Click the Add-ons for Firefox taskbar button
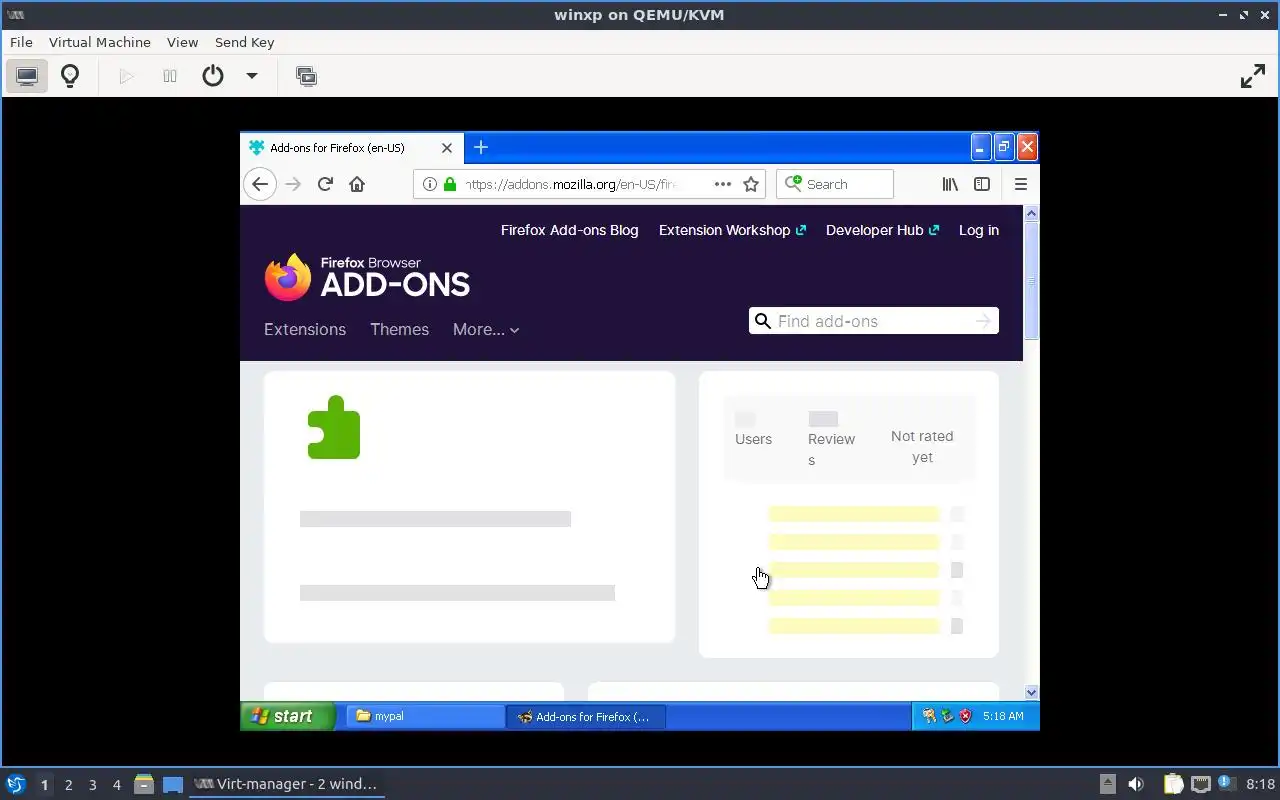This screenshot has height=800, width=1280. [587, 716]
